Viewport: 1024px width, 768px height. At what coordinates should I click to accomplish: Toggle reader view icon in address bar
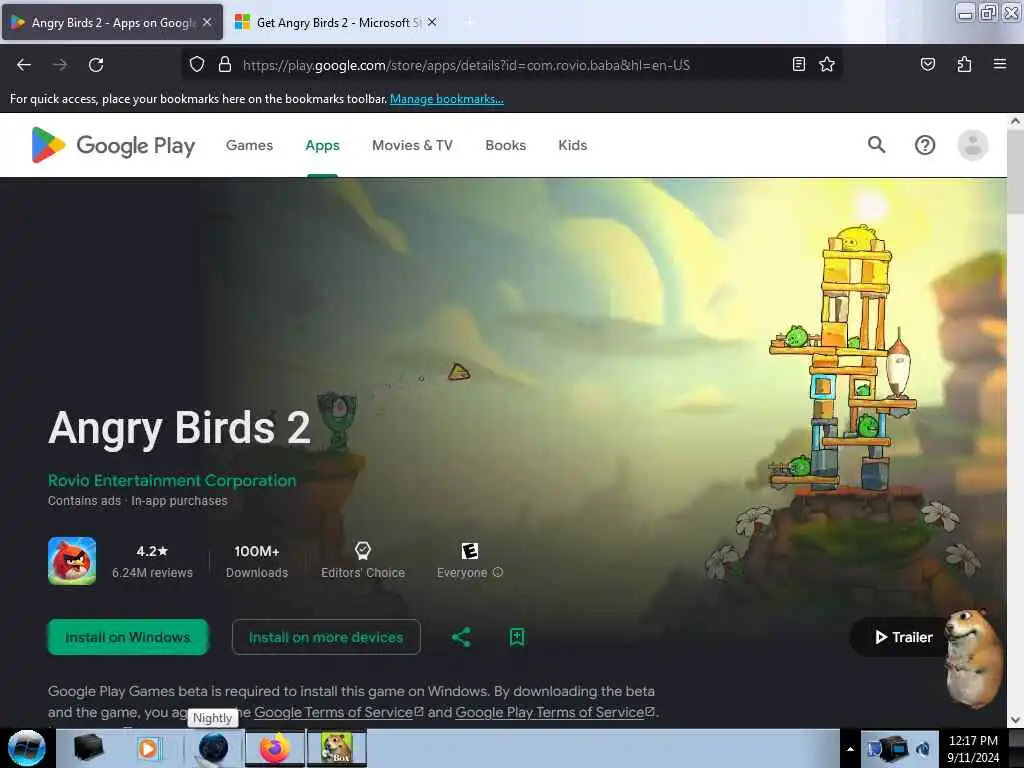click(799, 64)
